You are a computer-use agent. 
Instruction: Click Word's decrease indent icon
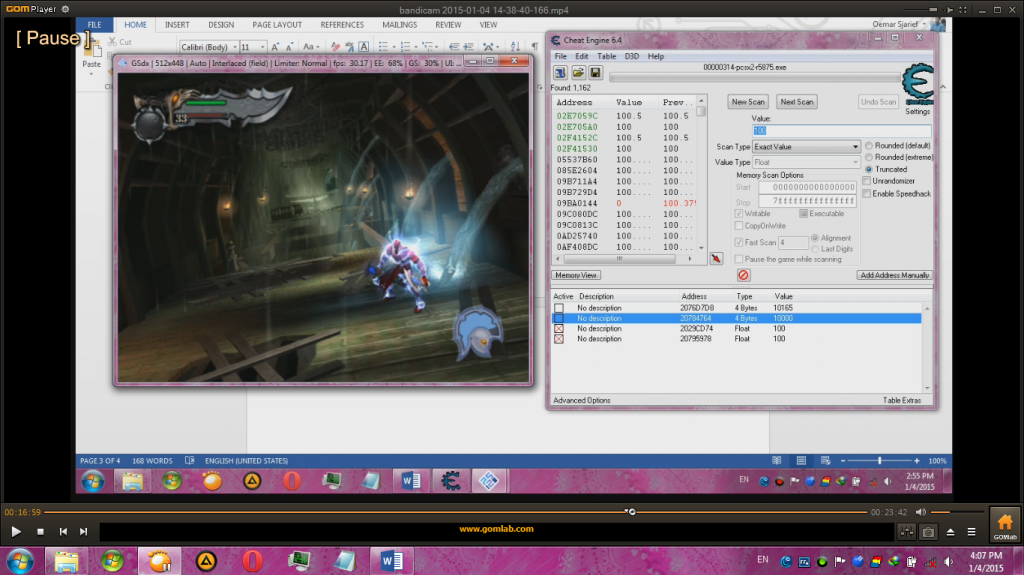(454, 46)
